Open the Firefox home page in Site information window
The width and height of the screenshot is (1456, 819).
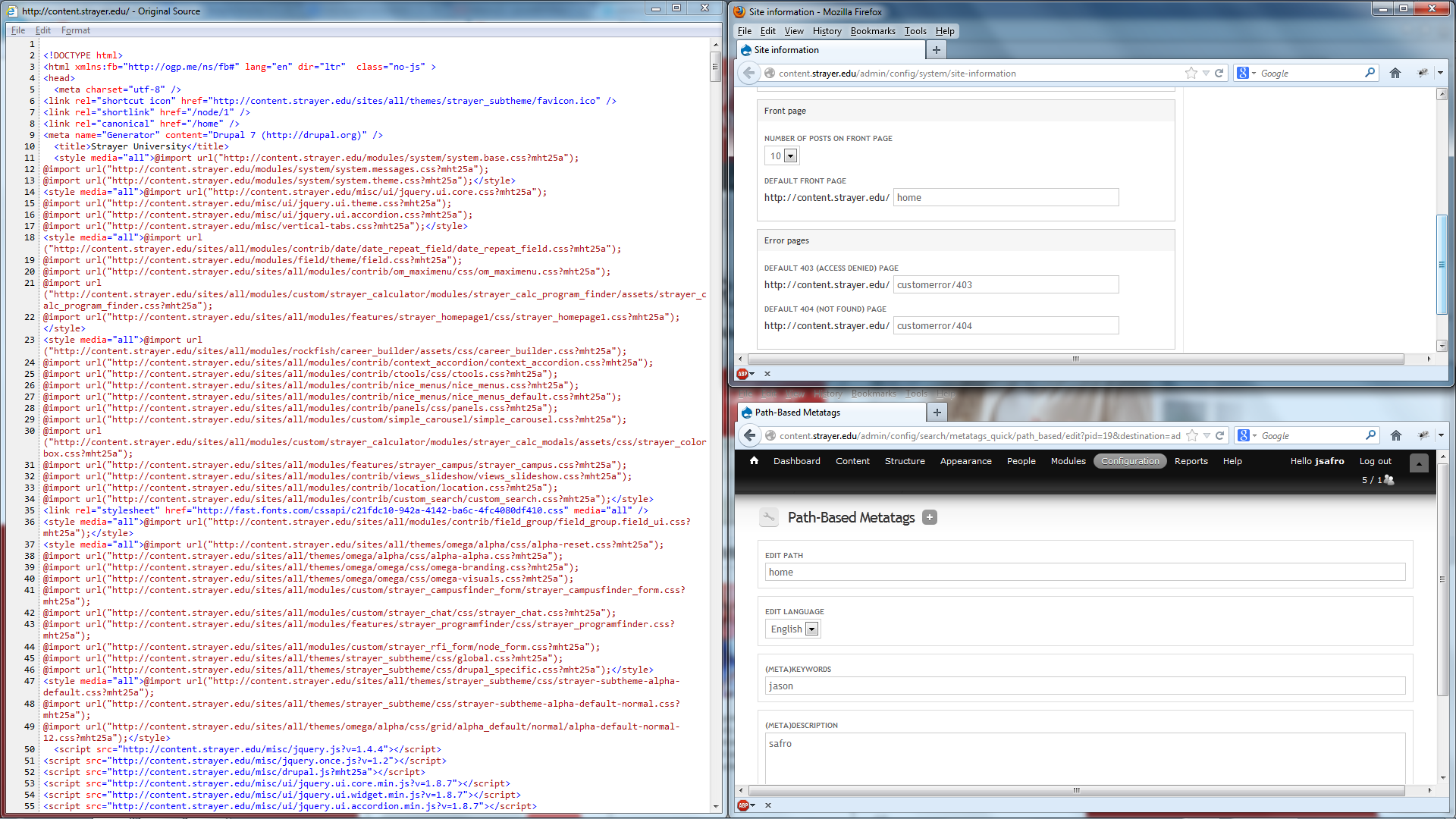(x=1395, y=73)
